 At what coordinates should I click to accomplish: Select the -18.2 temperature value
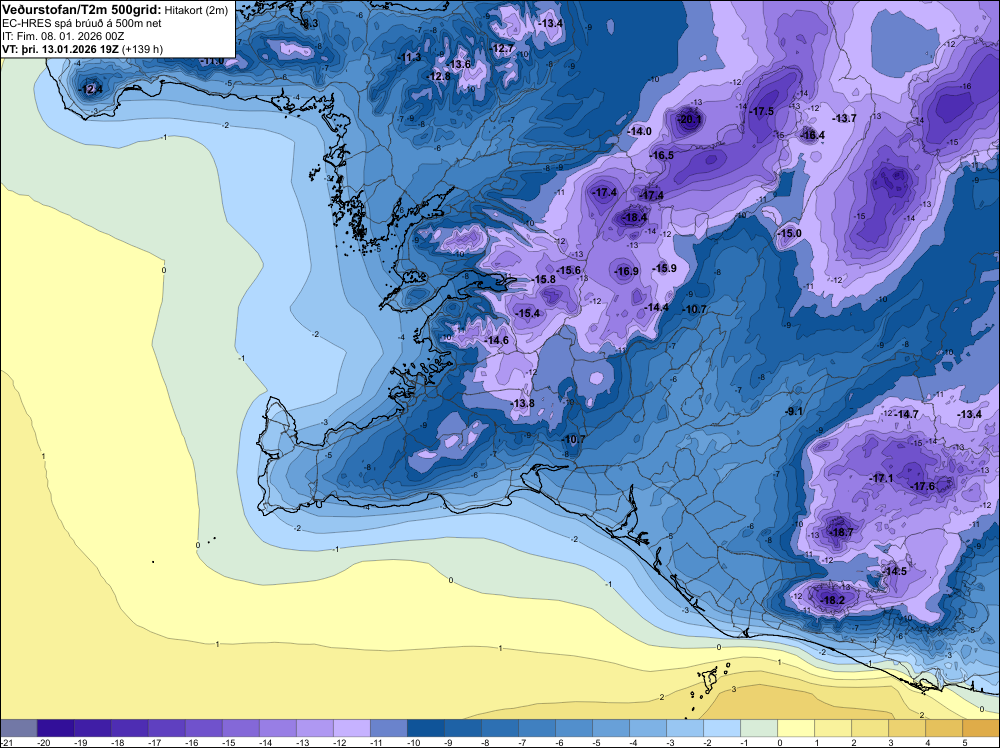[833, 600]
